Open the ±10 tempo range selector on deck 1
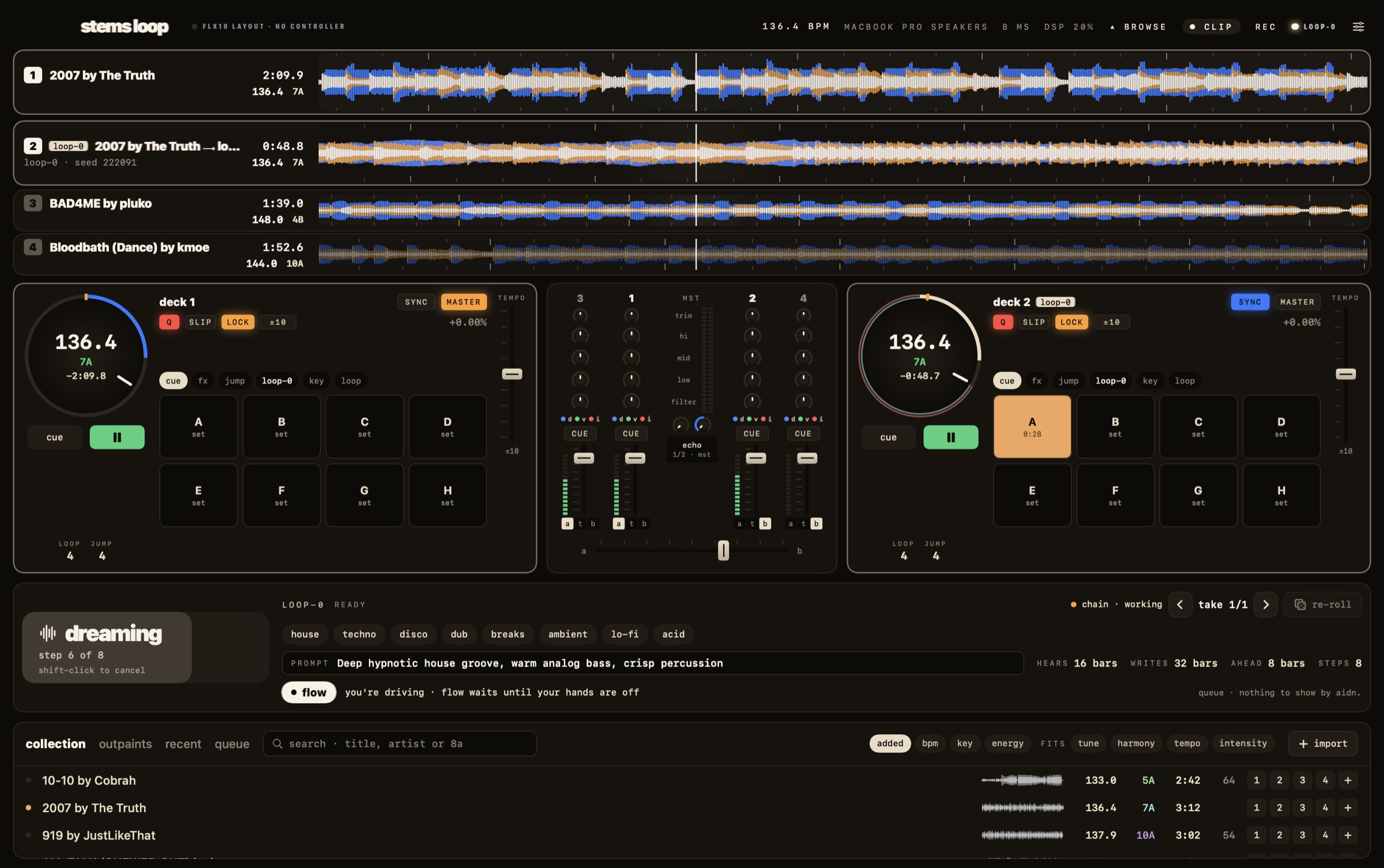The image size is (1384, 868). [278, 322]
